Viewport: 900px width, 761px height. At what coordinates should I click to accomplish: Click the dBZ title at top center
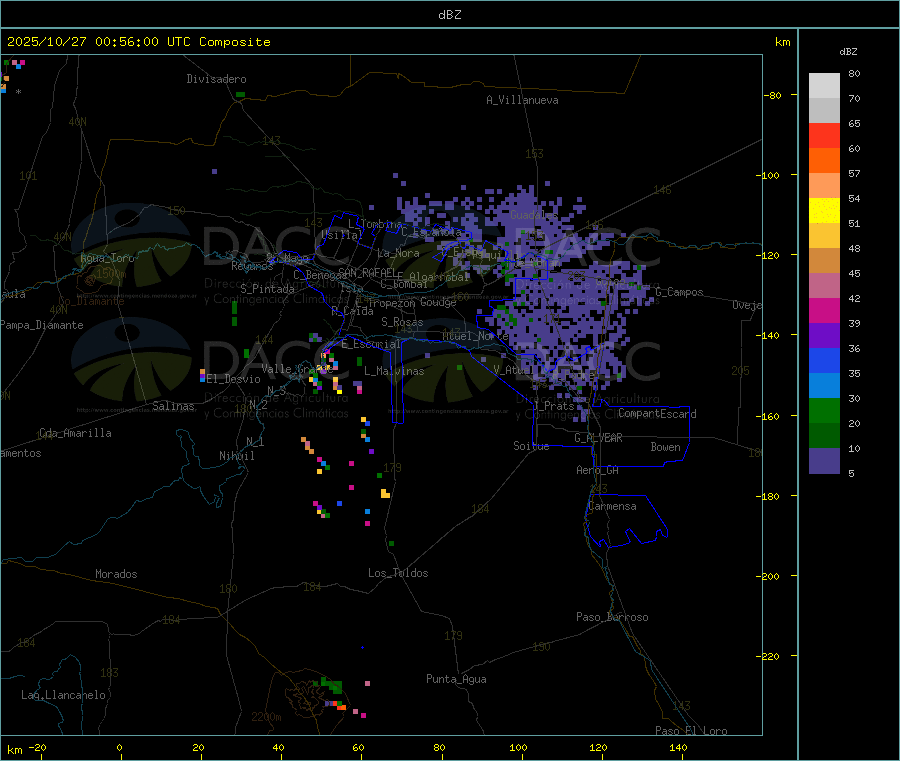coord(449,15)
